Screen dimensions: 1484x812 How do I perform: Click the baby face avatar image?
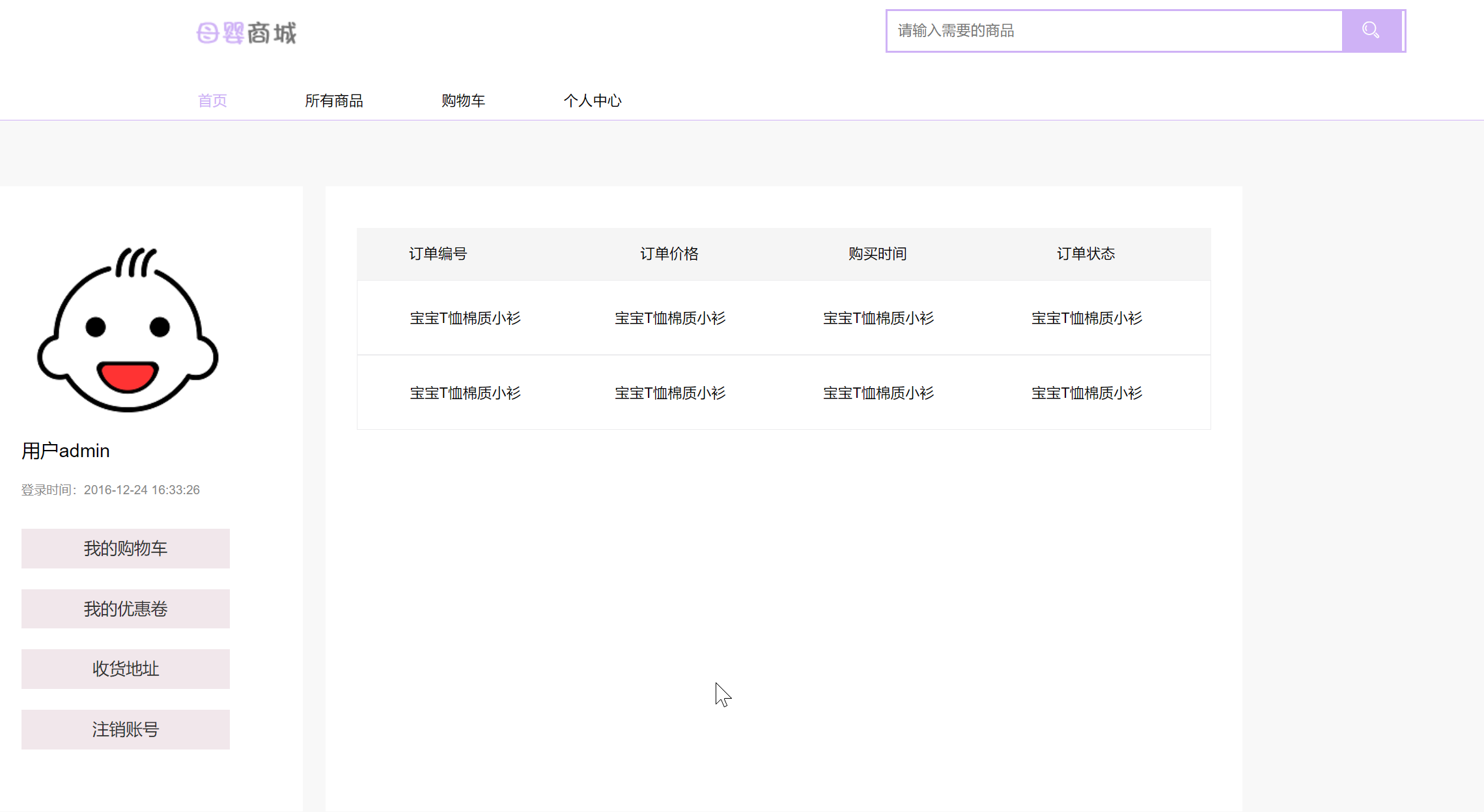coord(128,329)
